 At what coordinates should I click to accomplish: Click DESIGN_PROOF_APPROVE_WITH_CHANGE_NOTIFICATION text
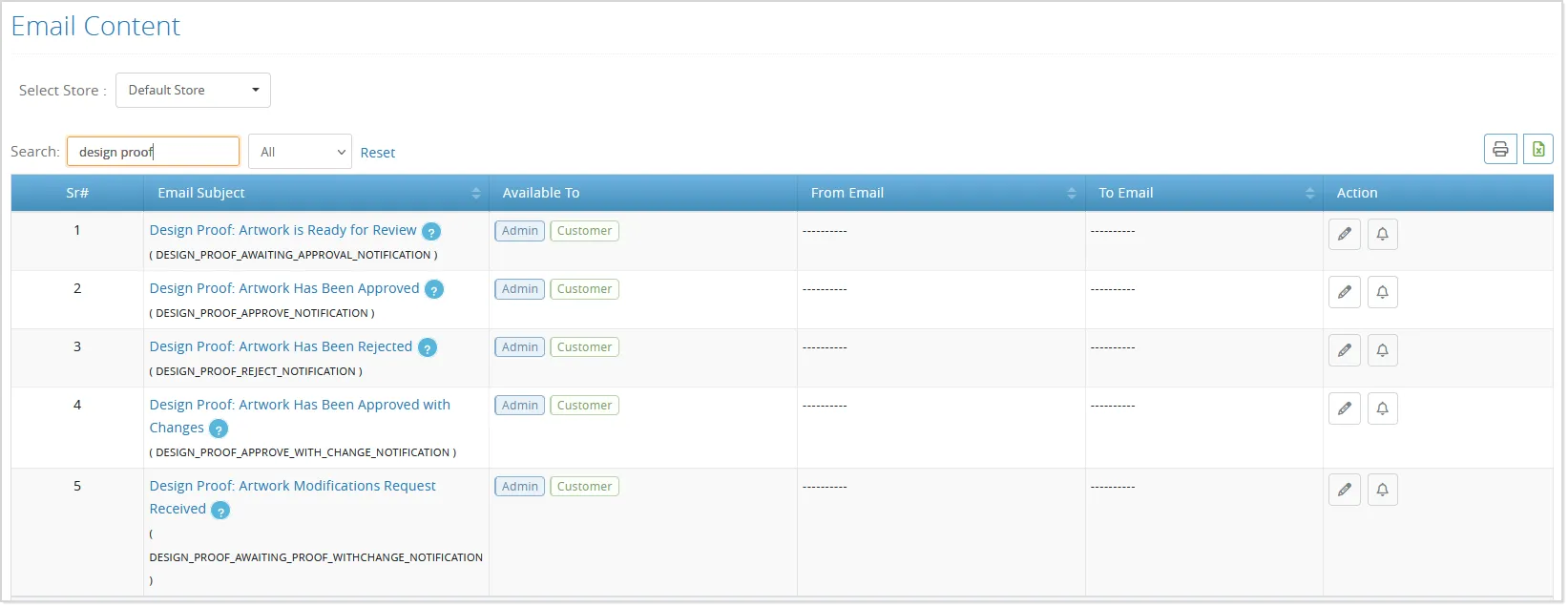click(x=303, y=452)
